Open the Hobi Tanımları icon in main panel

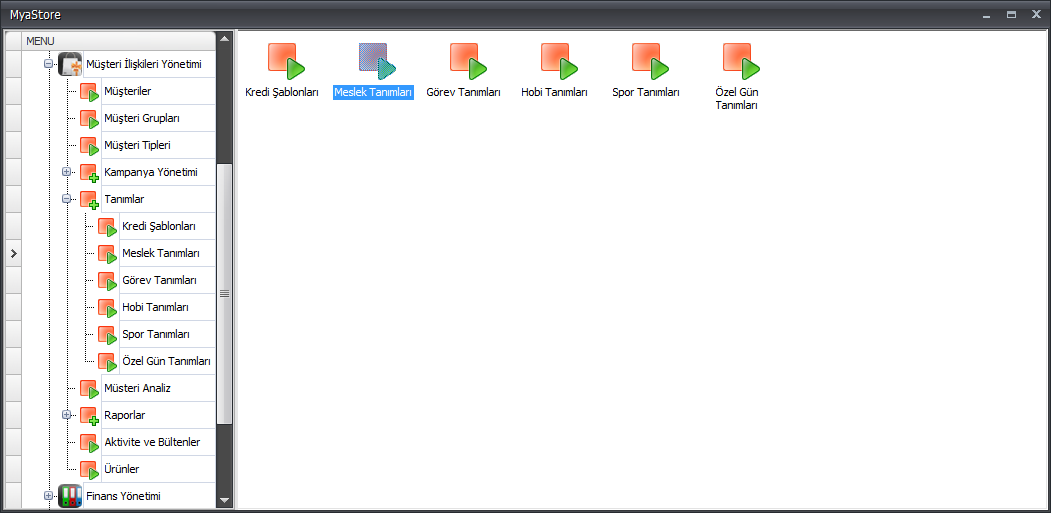click(556, 62)
